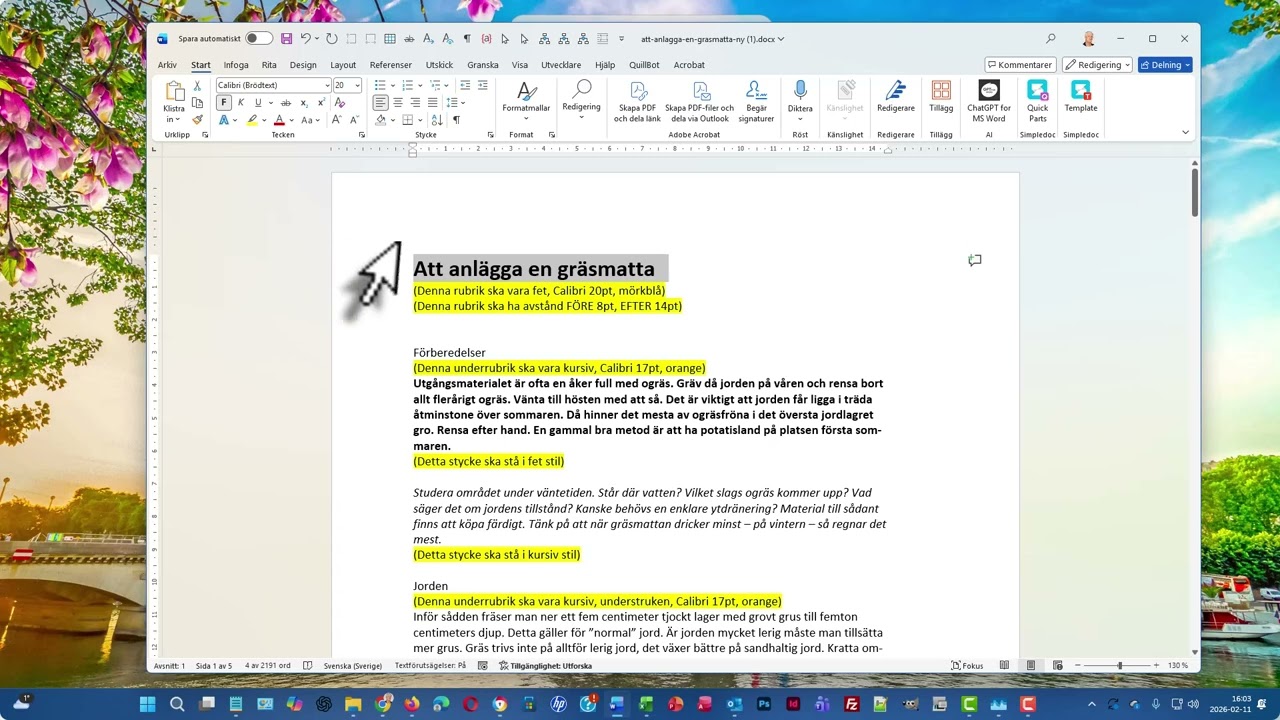Decrease font size with the smaller A icon

353,119
